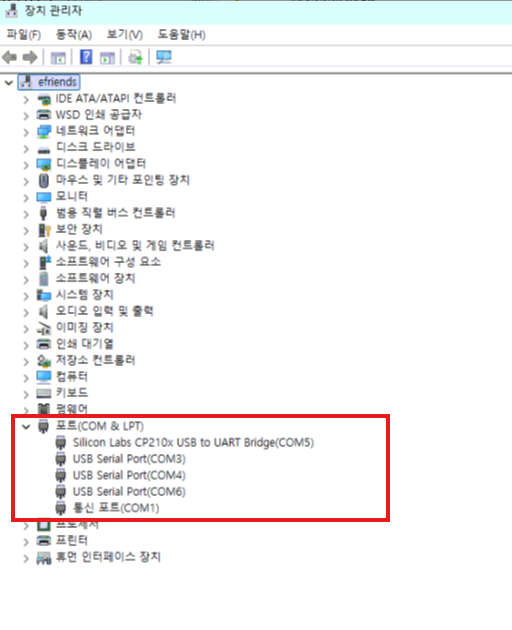Collapse the efriends root node

point(9,83)
